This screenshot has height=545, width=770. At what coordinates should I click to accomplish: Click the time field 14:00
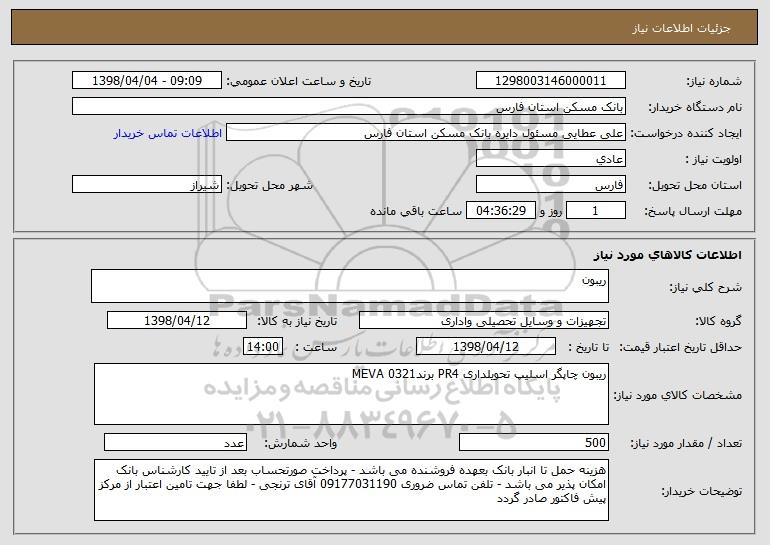pos(263,347)
